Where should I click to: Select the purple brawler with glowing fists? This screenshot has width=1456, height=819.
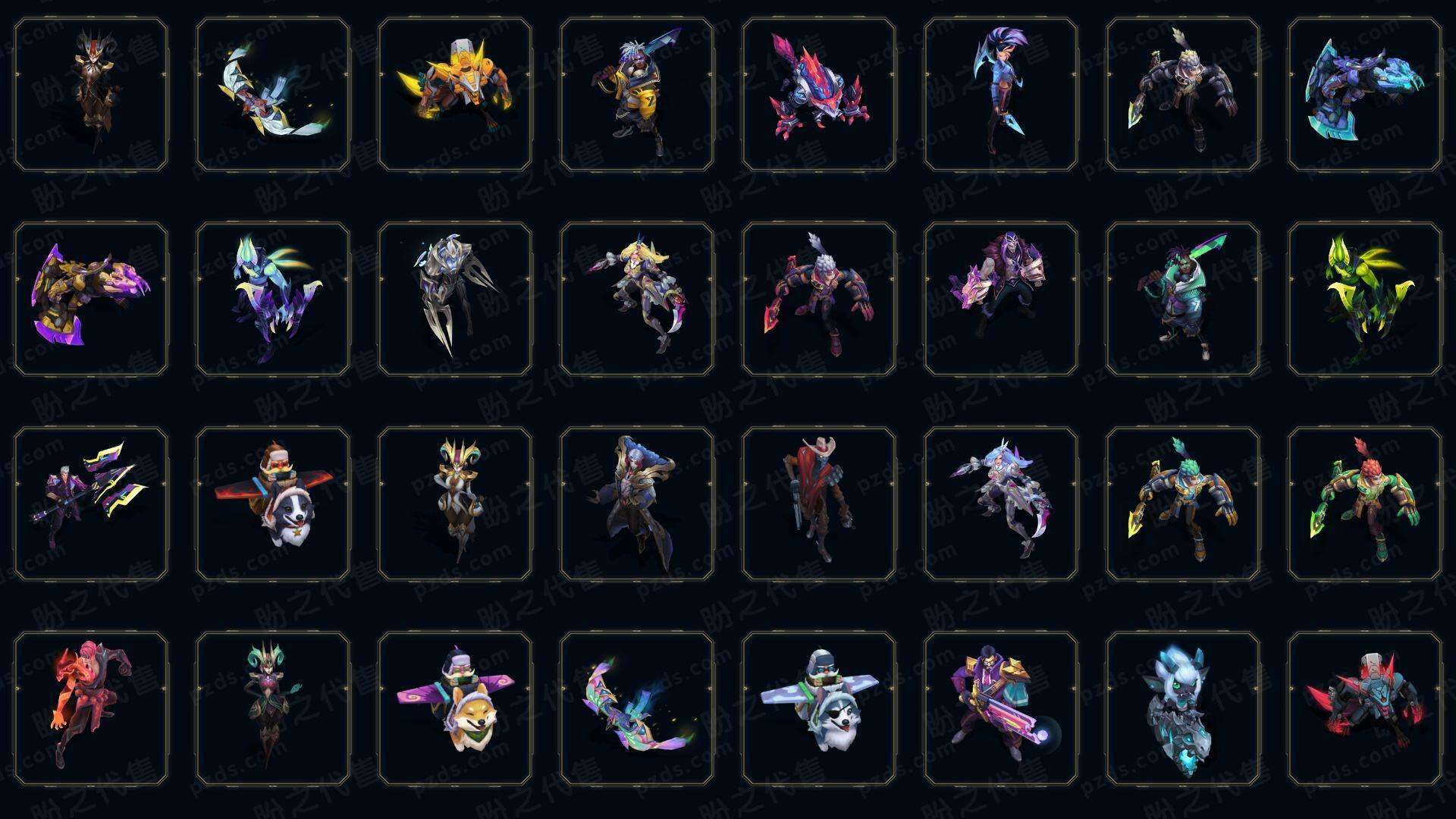(1001, 299)
